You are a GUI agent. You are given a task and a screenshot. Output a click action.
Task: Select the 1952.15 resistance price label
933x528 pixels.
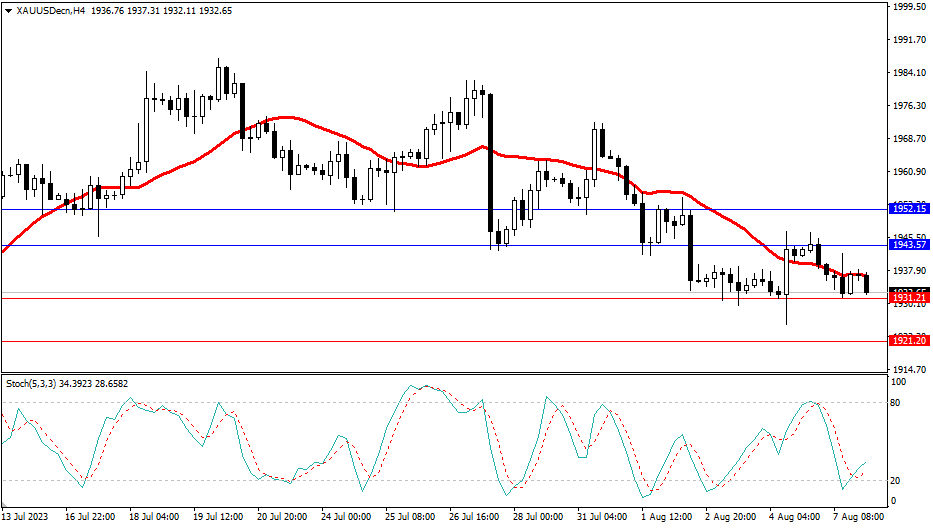pos(909,208)
